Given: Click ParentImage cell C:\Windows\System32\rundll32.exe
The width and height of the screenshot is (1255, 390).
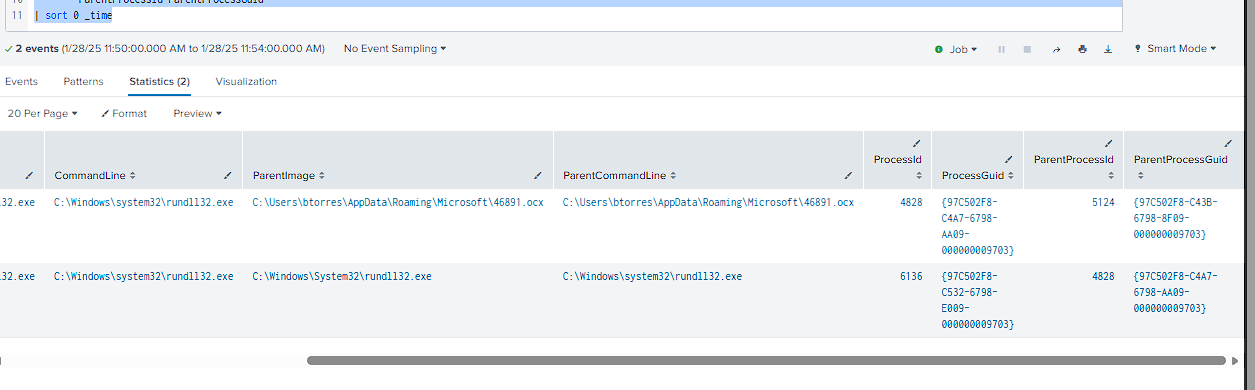Looking at the screenshot, I should [342, 276].
